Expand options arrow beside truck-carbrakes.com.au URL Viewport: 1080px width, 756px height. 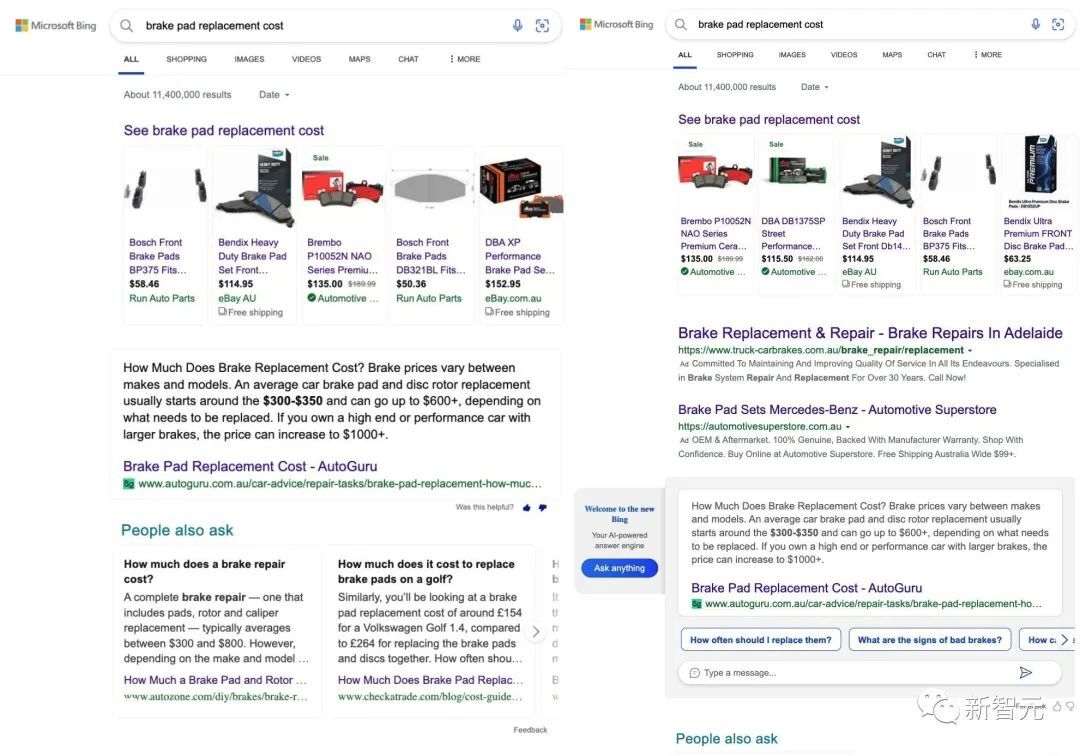tap(970, 350)
